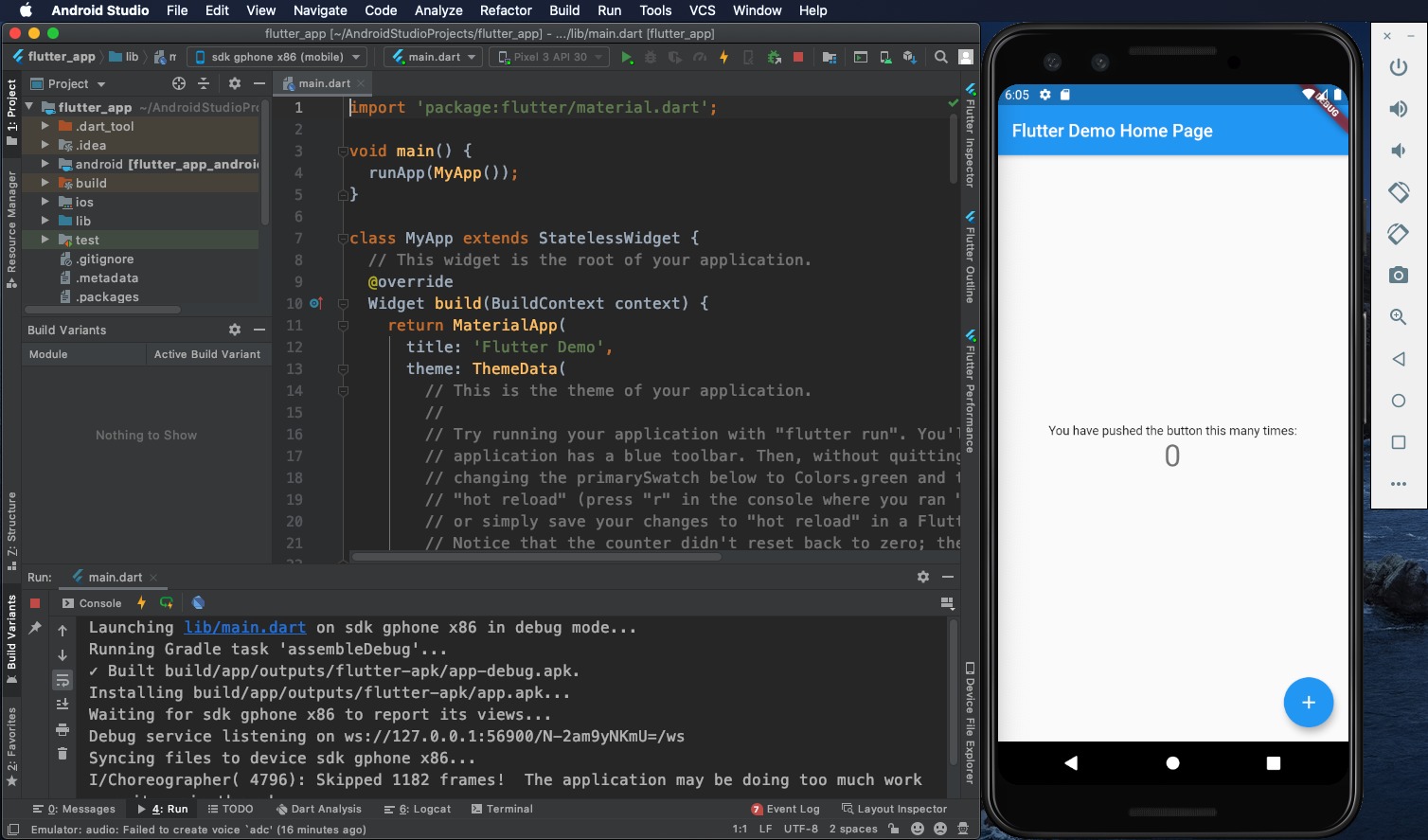Open Profile app icon in toolbar
The height and width of the screenshot is (840, 1428).
point(701,57)
